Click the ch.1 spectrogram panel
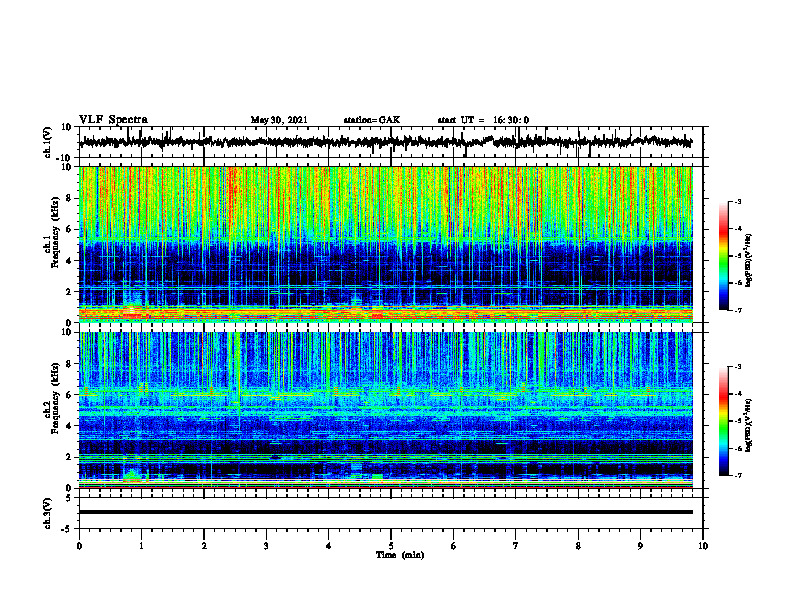Screen dimensions: 792x612 pyautogui.click(x=385, y=244)
